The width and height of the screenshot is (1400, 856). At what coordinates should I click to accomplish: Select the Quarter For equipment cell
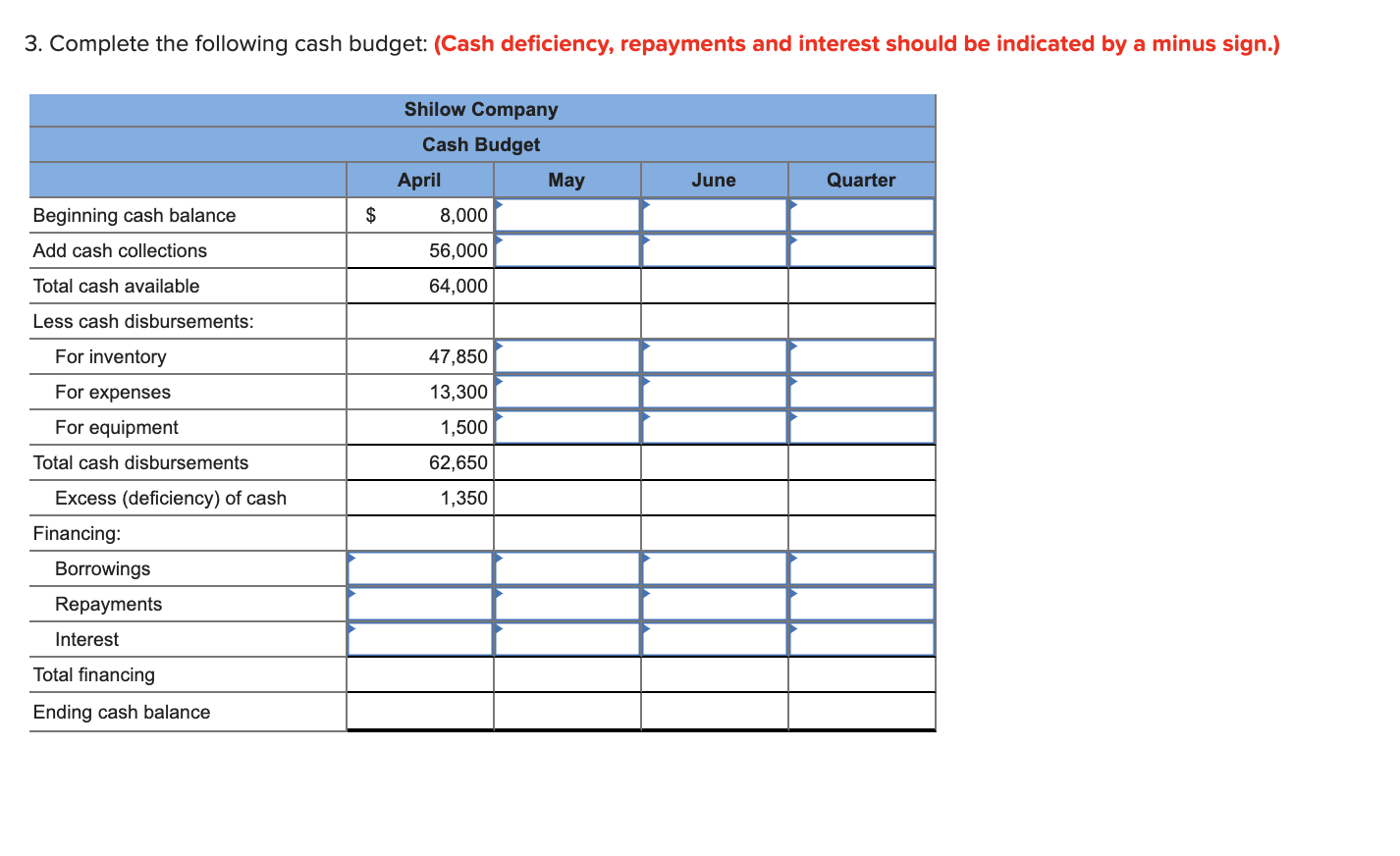pyautogui.click(x=861, y=426)
